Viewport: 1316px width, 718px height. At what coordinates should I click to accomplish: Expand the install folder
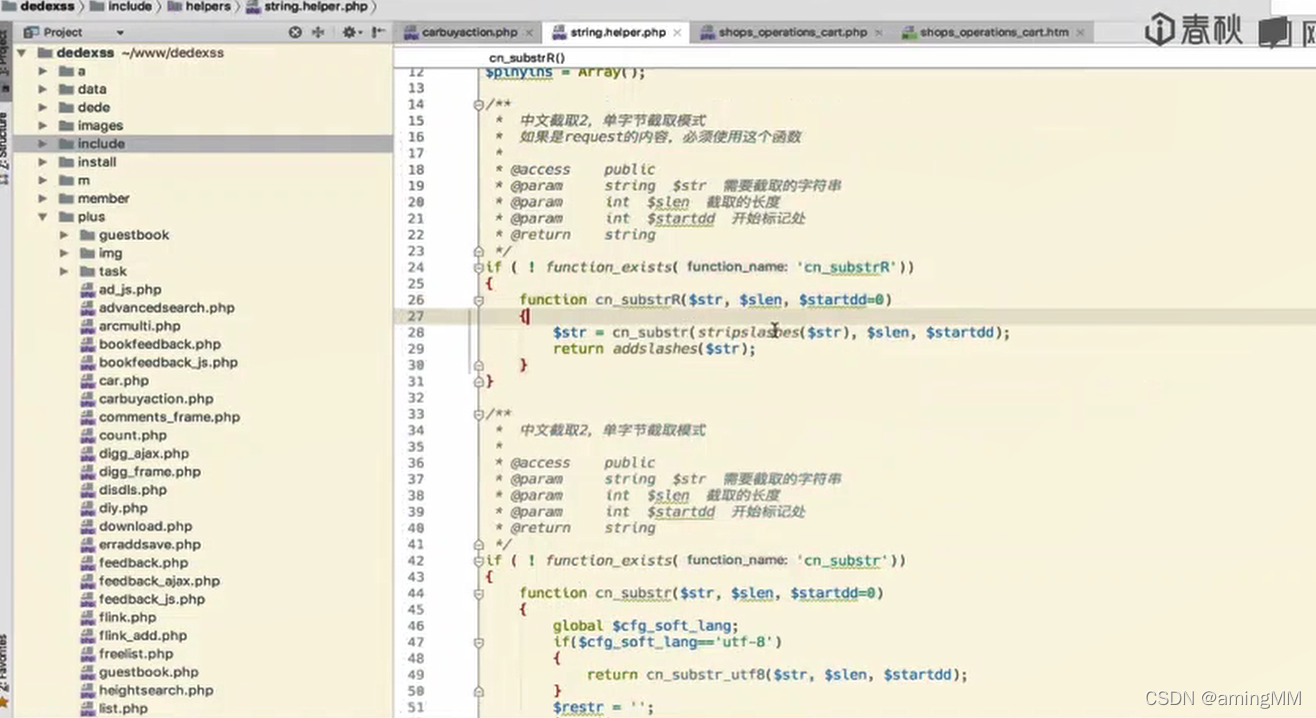click(x=42, y=161)
